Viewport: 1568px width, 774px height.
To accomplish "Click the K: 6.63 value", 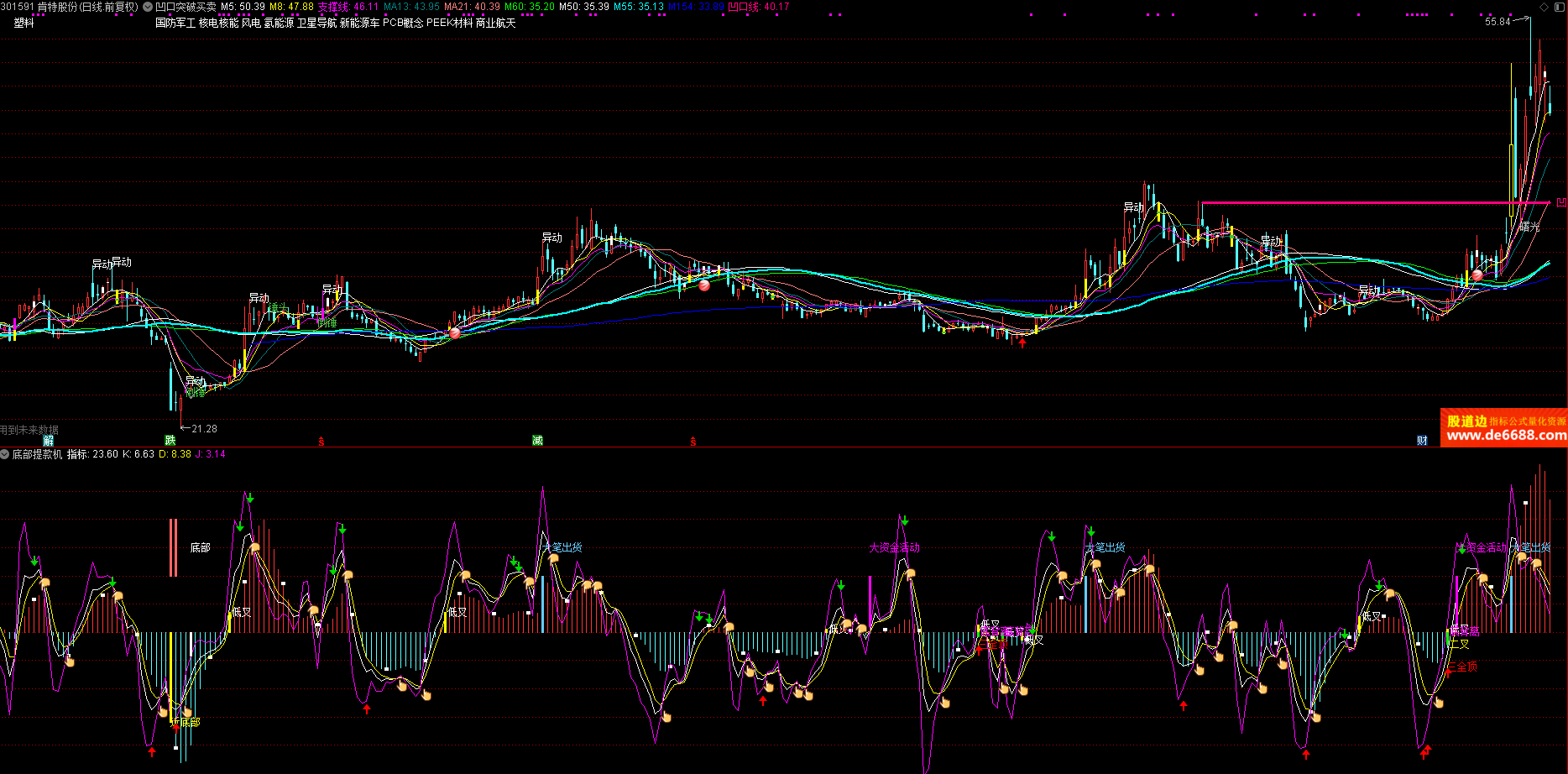I will pos(139,454).
